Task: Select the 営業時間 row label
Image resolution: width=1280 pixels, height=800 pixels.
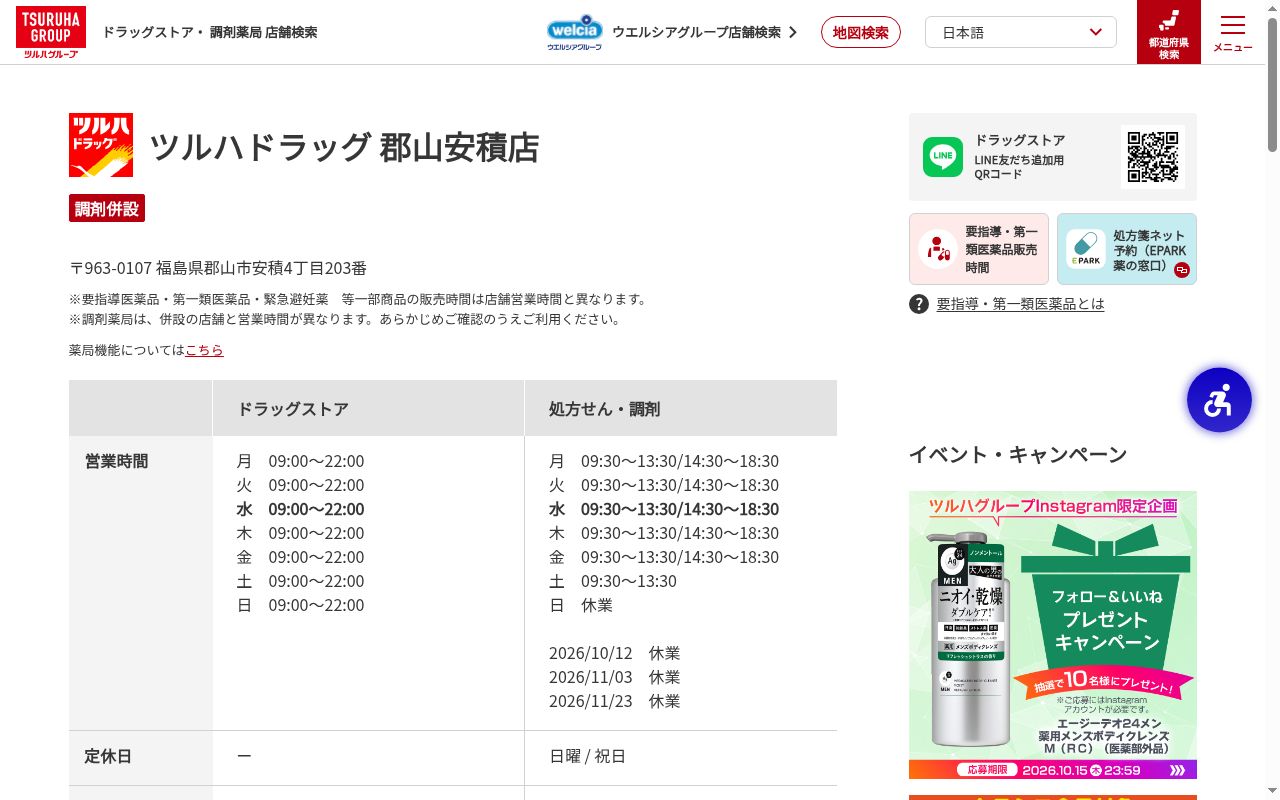Action: coord(116,461)
